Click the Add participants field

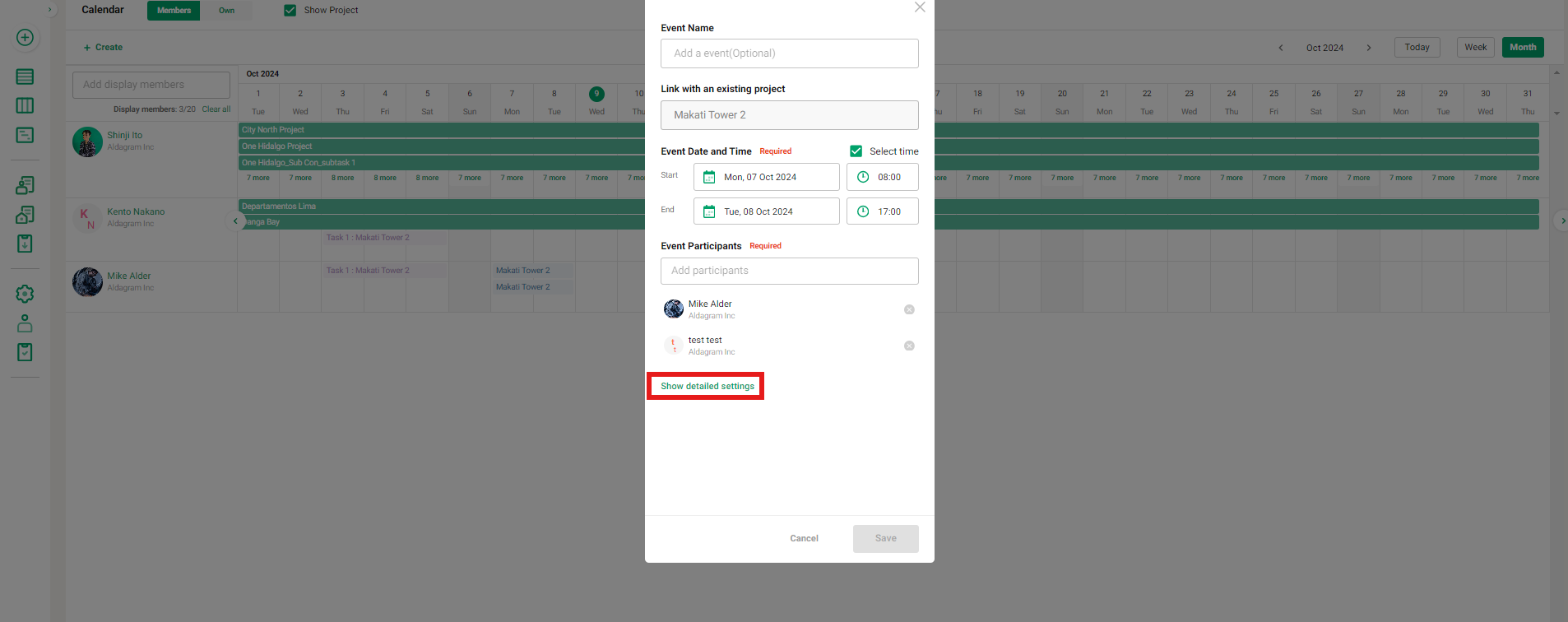(x=789, y=271)
